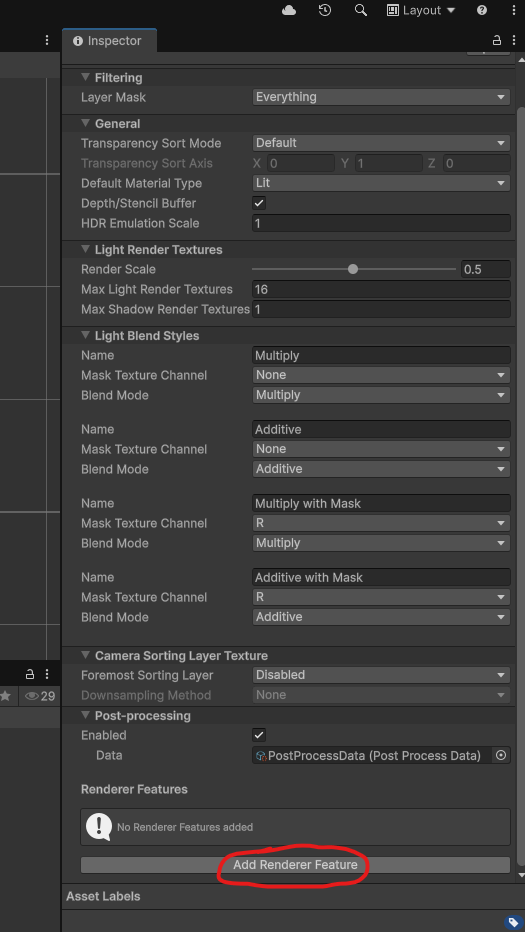Collapse the Light Blend Styles section

pos(85,336)
